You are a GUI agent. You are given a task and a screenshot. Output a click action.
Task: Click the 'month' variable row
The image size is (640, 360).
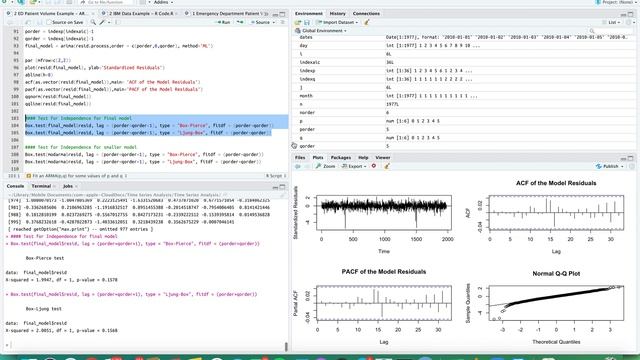click(x=464, y=96)
